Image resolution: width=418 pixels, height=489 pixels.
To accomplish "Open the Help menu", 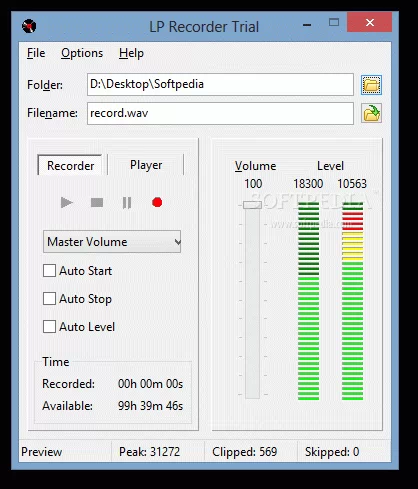I will [x=131, y=53].
